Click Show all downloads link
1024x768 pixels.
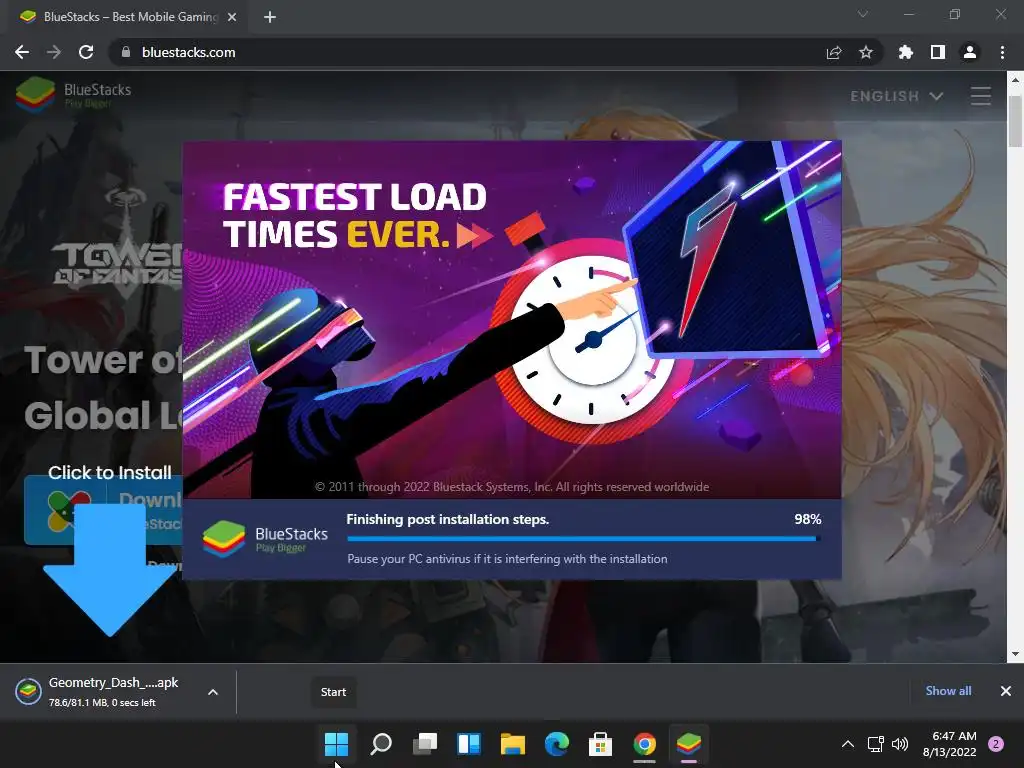click(948, 691)
